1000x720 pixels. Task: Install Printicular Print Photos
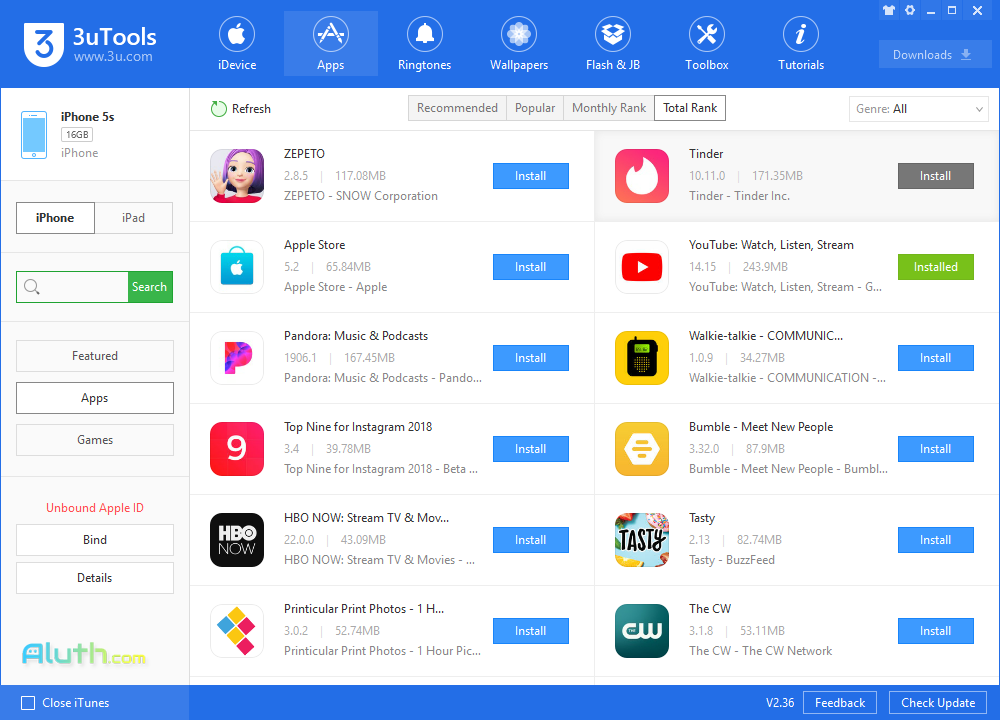tap(531, 631)
